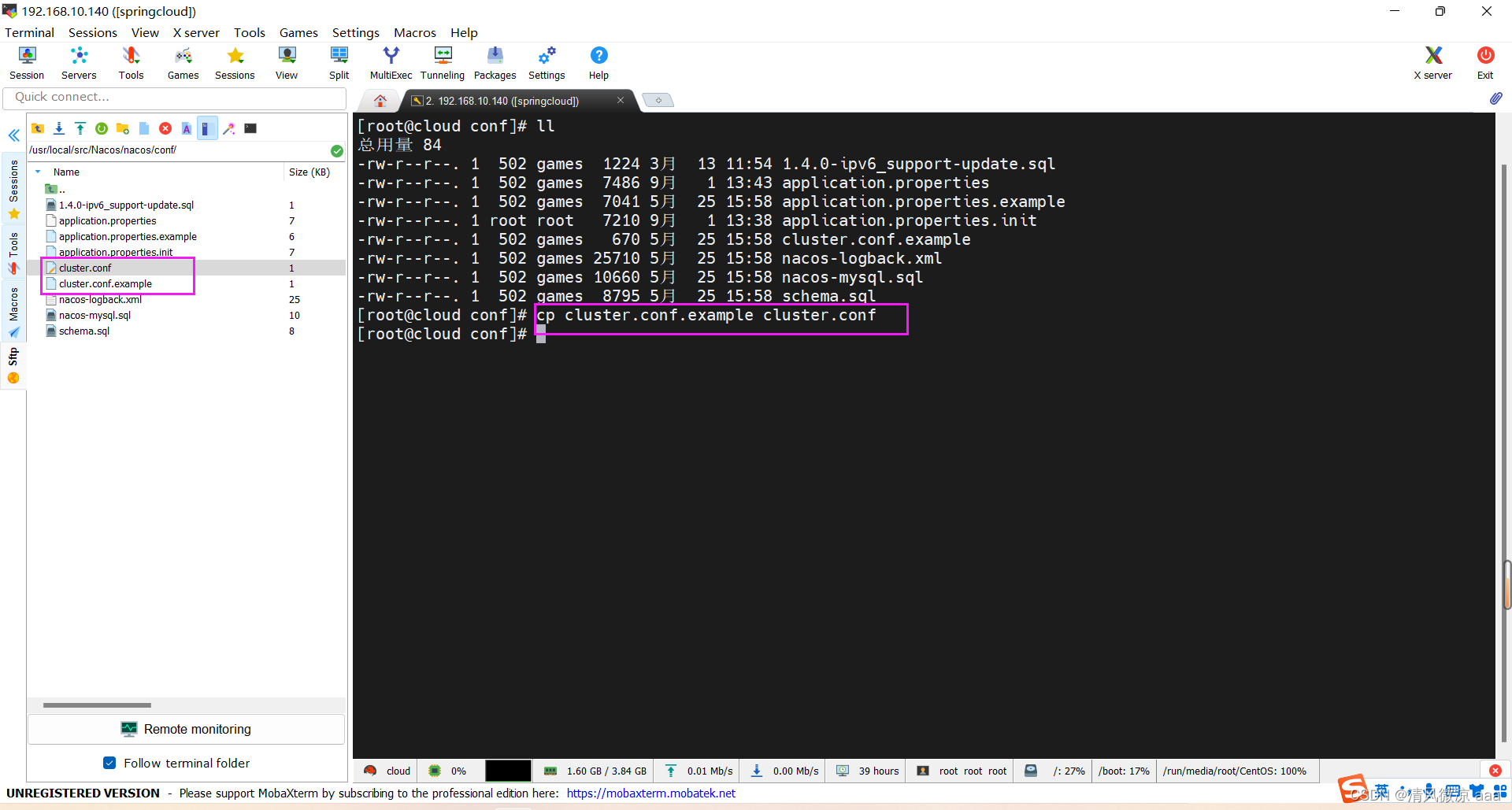This screenshot has height=810, width=1512.
Task: Click the SFTP panel horizontal scrollbar
Action: (x=97, y=705)
